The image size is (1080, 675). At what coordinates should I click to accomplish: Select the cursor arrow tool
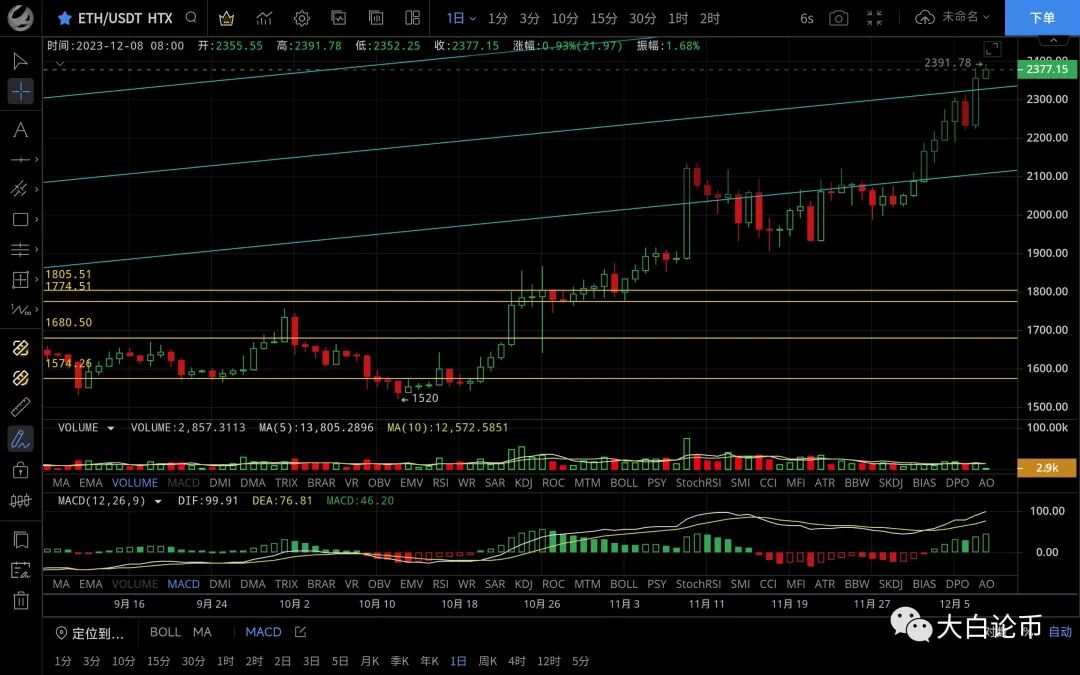point(21,61)
